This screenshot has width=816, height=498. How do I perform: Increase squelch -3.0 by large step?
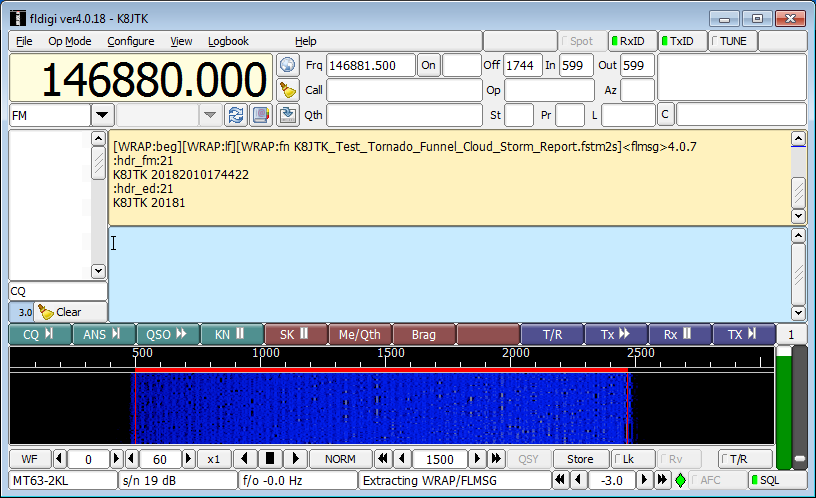tap(662, 479)
